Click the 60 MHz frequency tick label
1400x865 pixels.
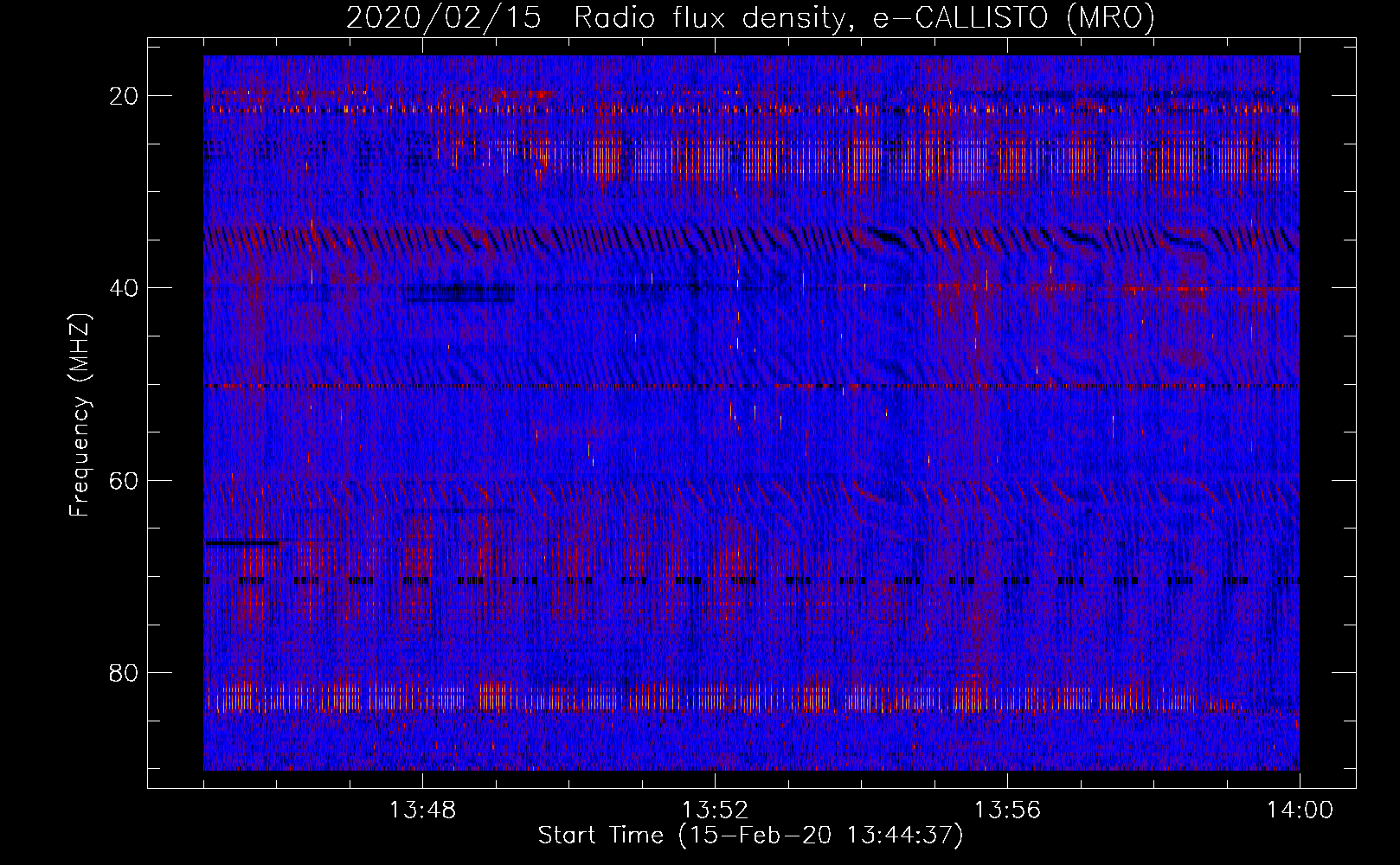coord(125,480)
